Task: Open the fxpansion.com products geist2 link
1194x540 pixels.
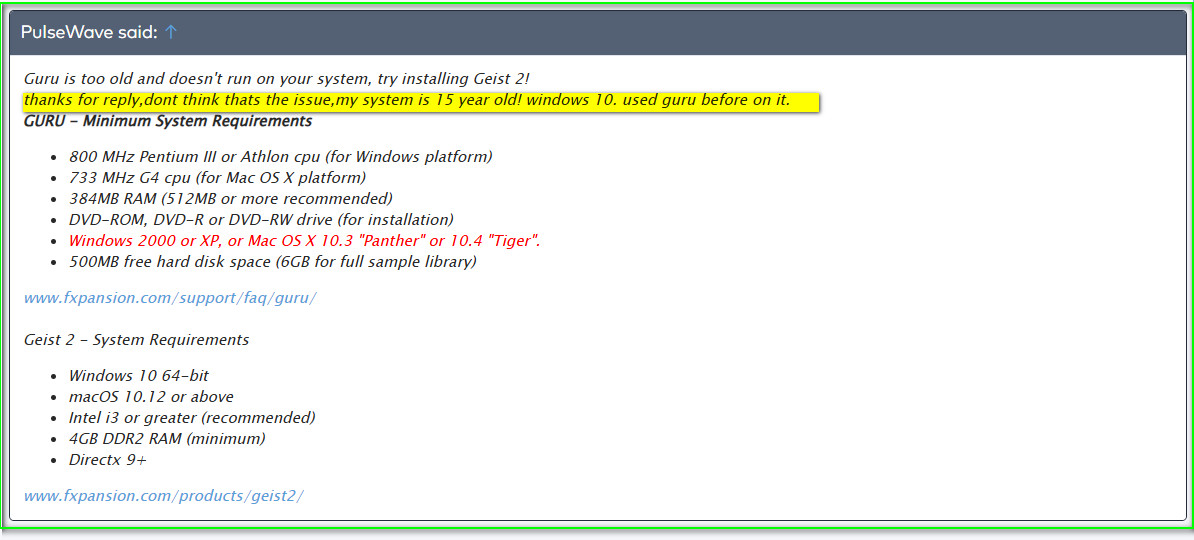Action: [164, 496]
